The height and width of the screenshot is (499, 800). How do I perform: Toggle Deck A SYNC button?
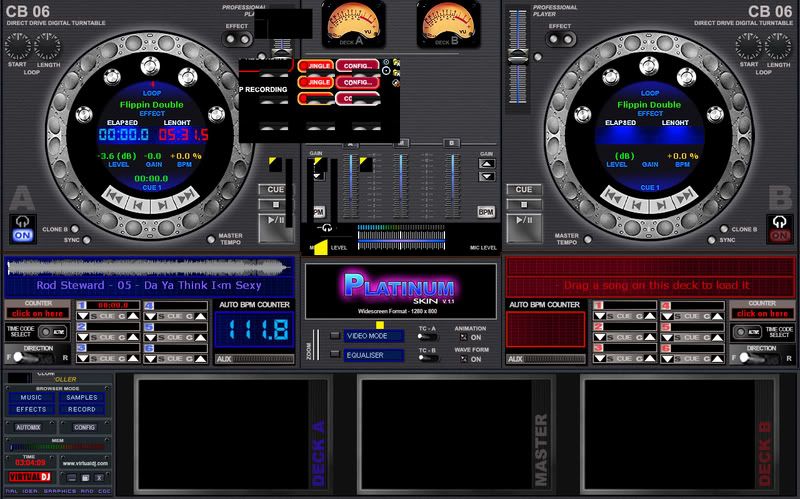click(86, 240)
